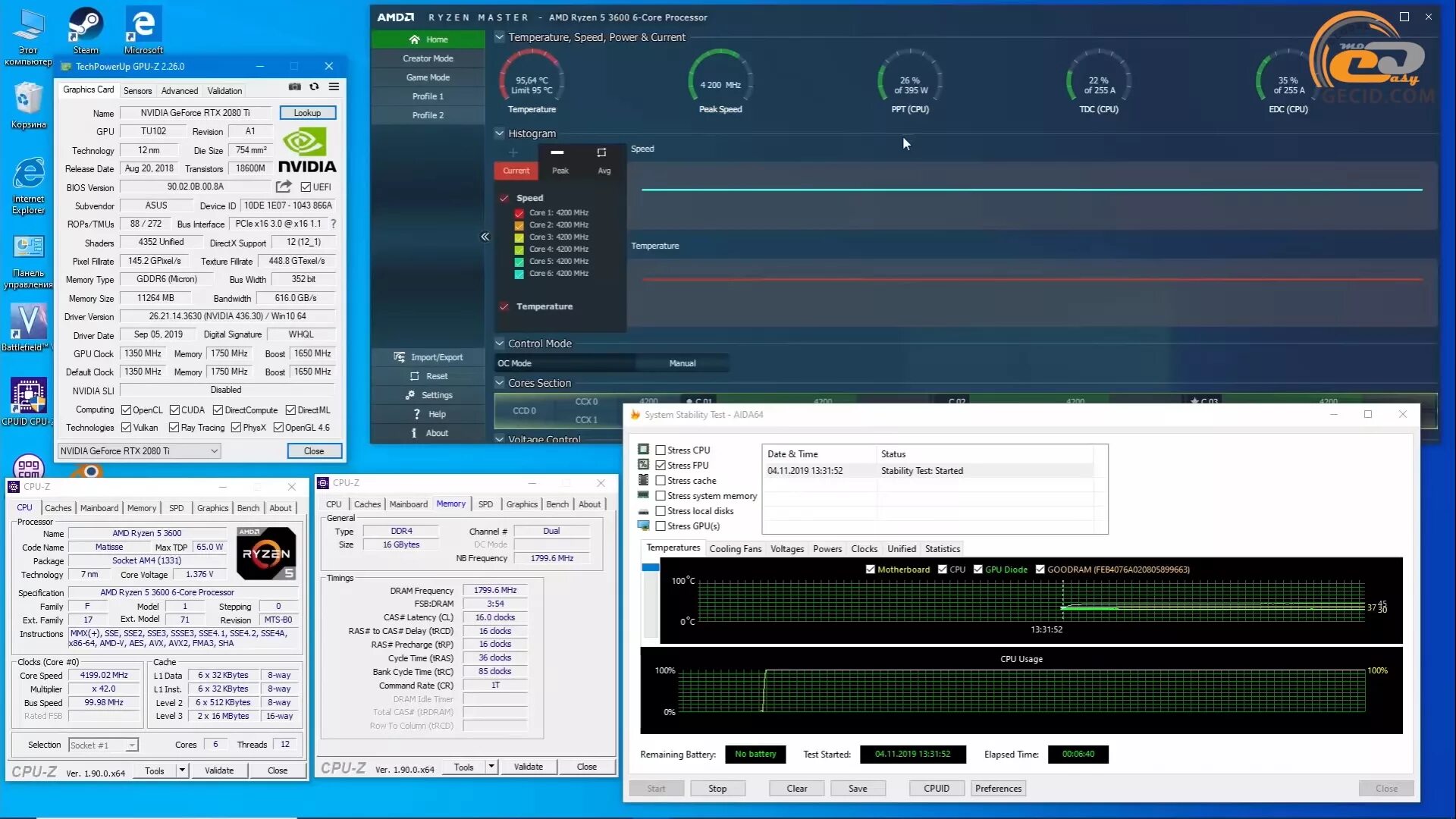Viewport: 1456px width, 819px height.
Task: Click the Bus Interface question mark icon
Action: point(333,224)
